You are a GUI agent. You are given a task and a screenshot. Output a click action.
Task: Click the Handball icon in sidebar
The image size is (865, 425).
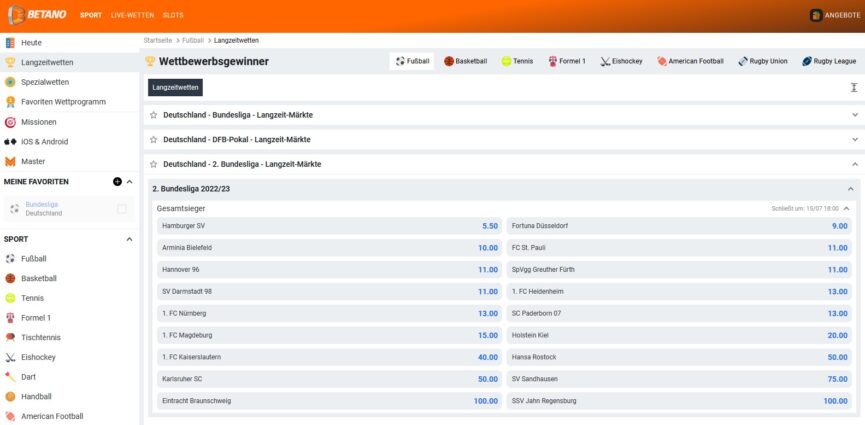click(10, 396)
